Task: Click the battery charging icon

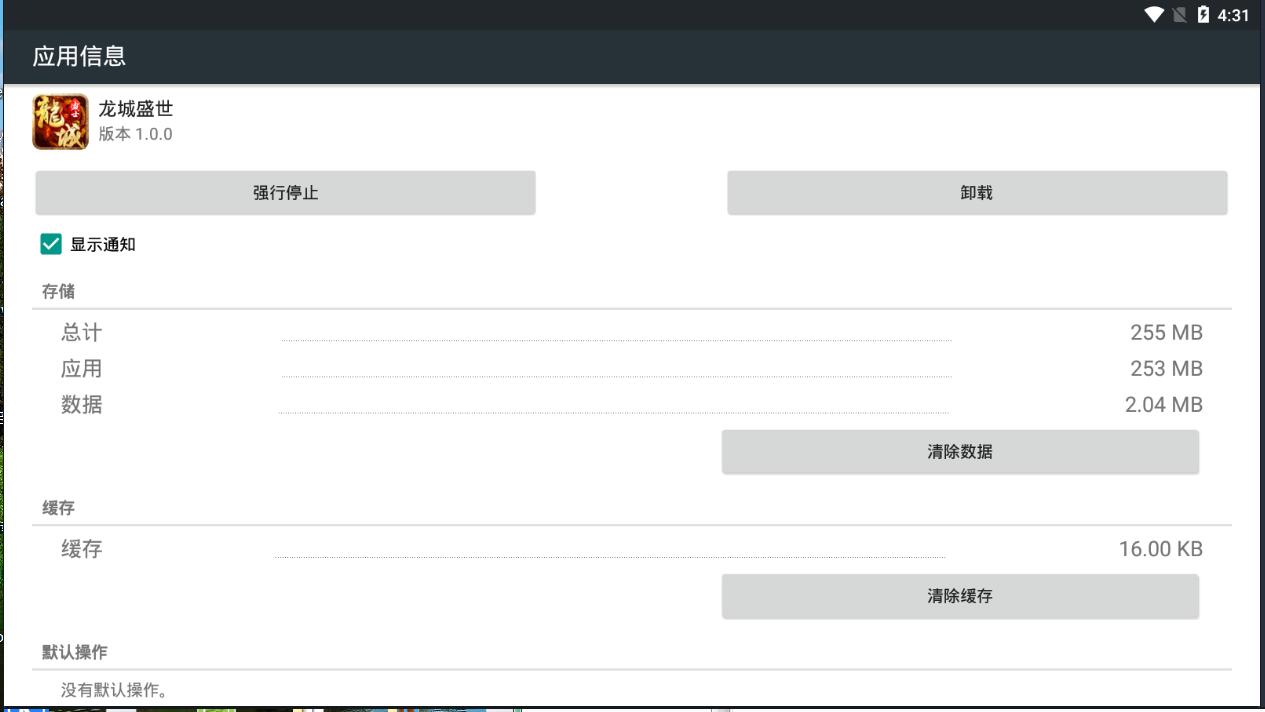Action: click(1203, 15)
